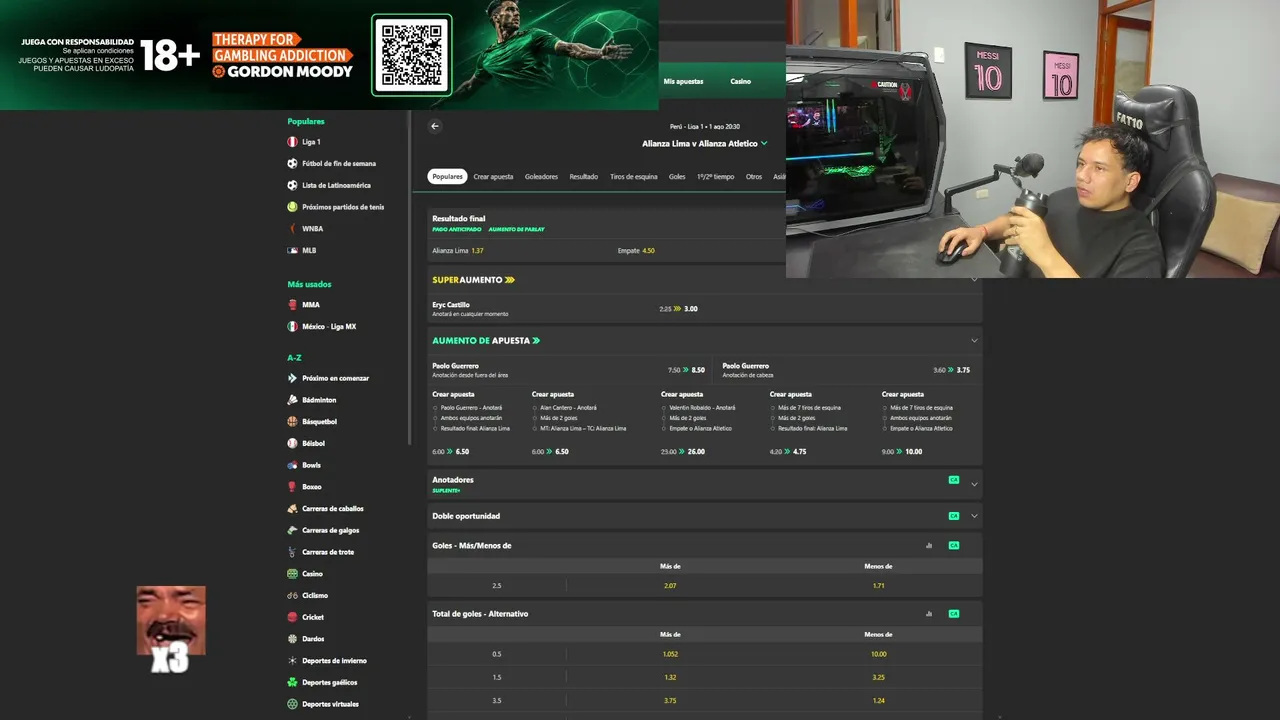
Task: Open the Deportes virtuales icon
Action: coord(292,704)
